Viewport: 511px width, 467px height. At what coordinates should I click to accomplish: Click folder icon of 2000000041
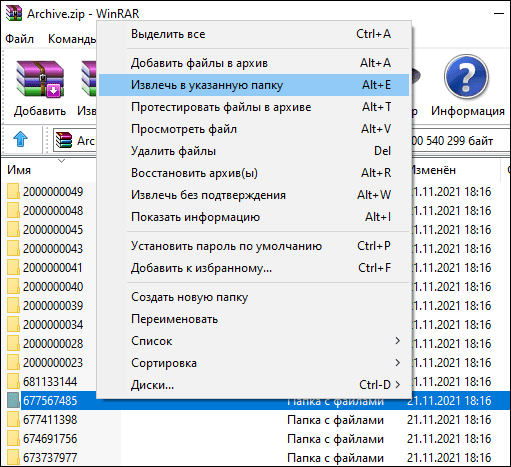(x=13, y=268)
